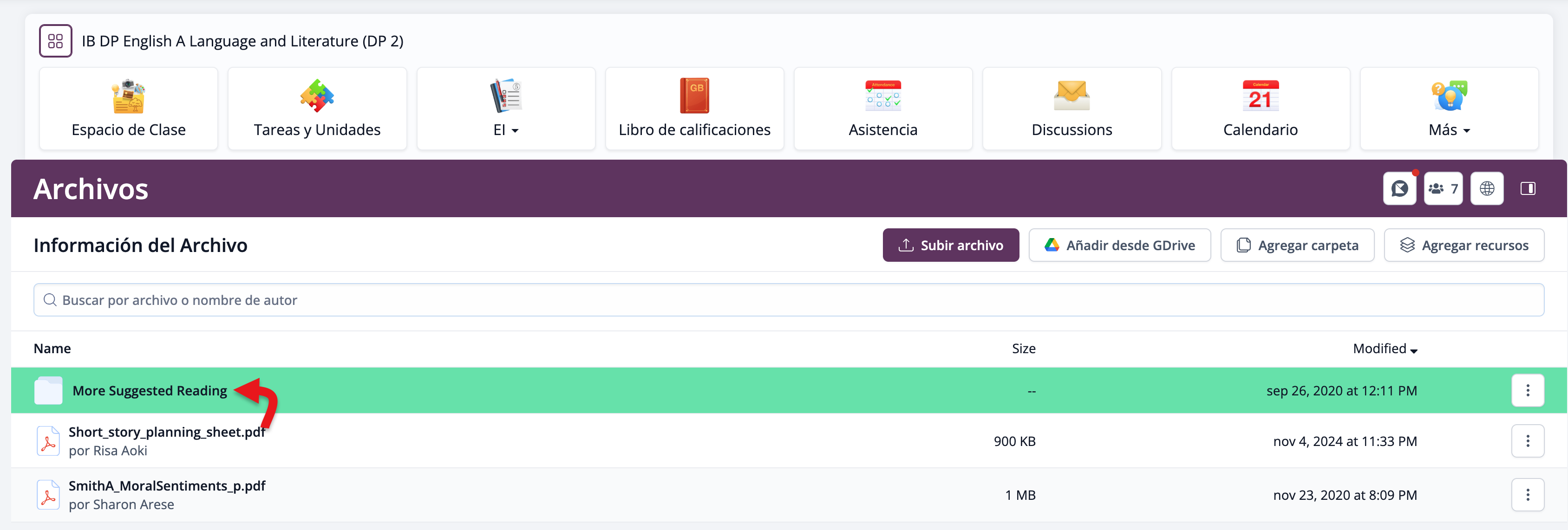This screenshot has height=530, width=1568.
Task: Open the members count button
Action: (x=1443, y=188)
